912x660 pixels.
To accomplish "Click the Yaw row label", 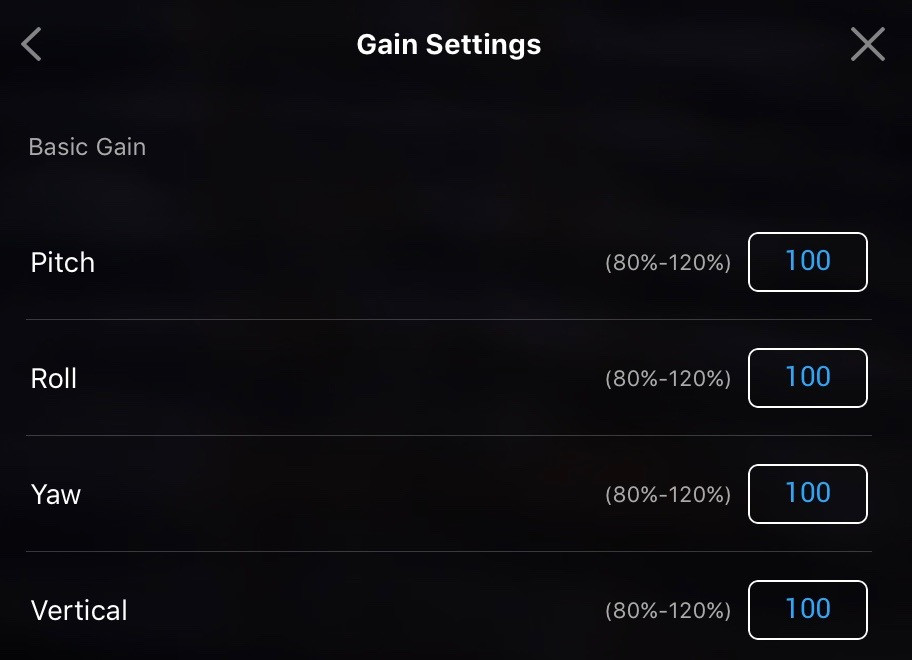I will 56,495.
